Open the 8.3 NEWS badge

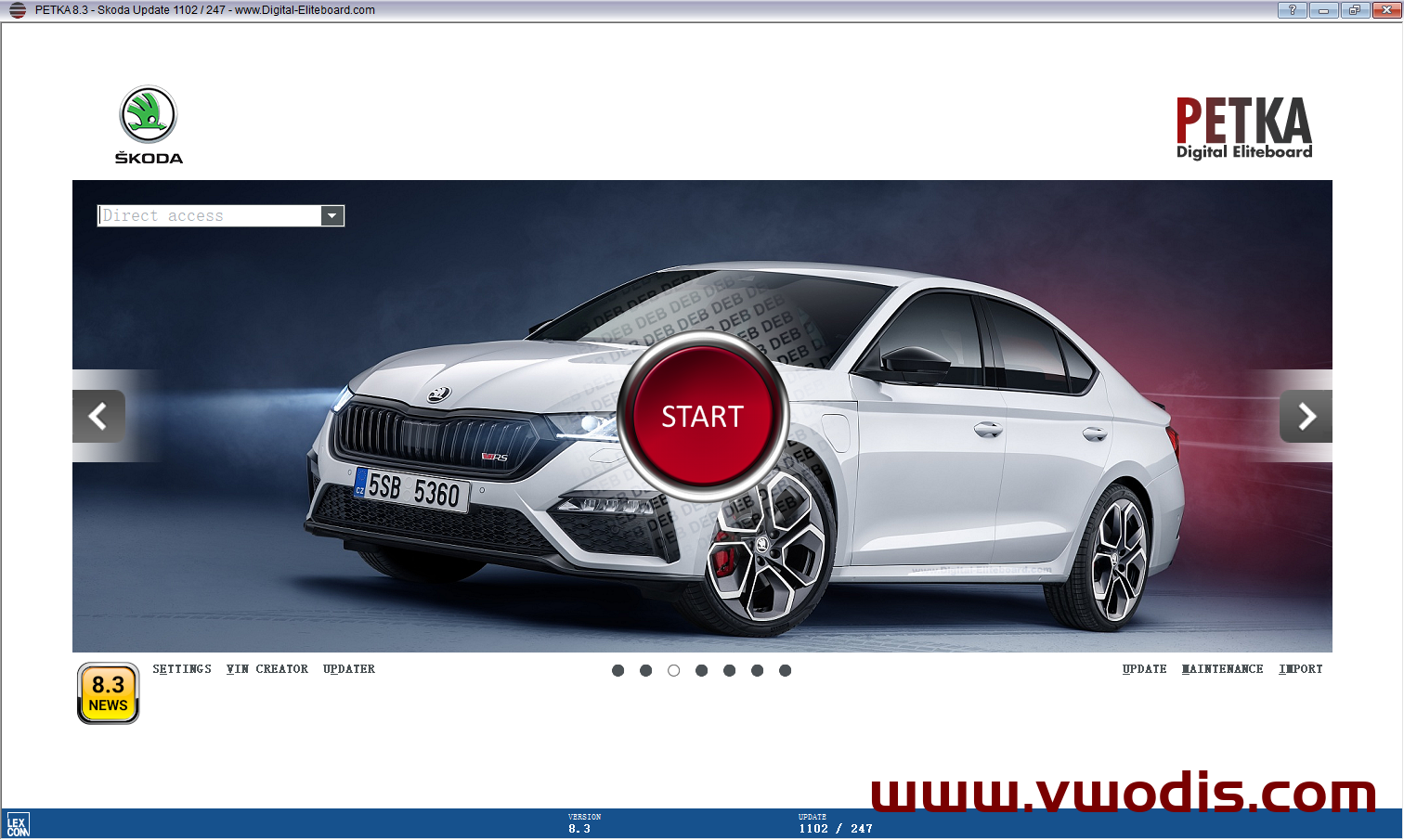[108, 693]
